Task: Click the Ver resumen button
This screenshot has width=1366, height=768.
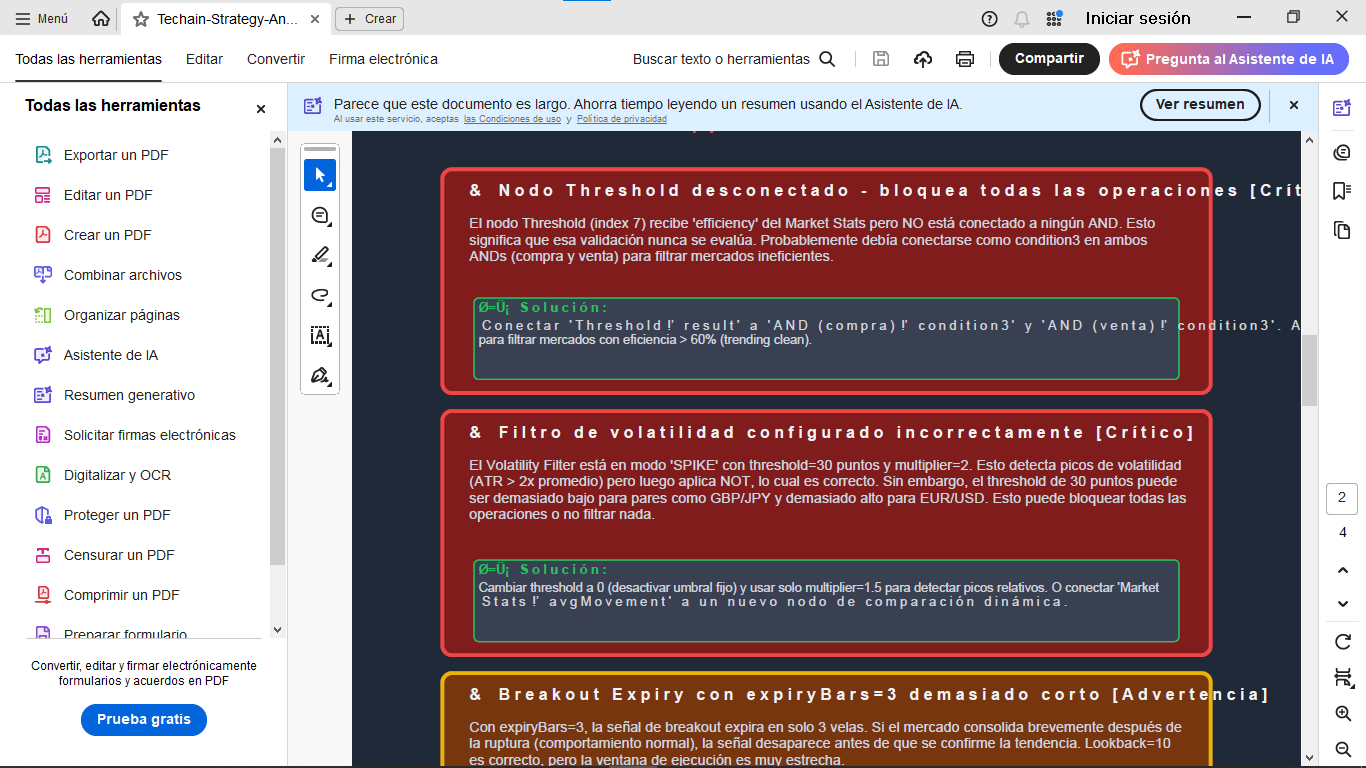Action: click(x=1200, y=104)
